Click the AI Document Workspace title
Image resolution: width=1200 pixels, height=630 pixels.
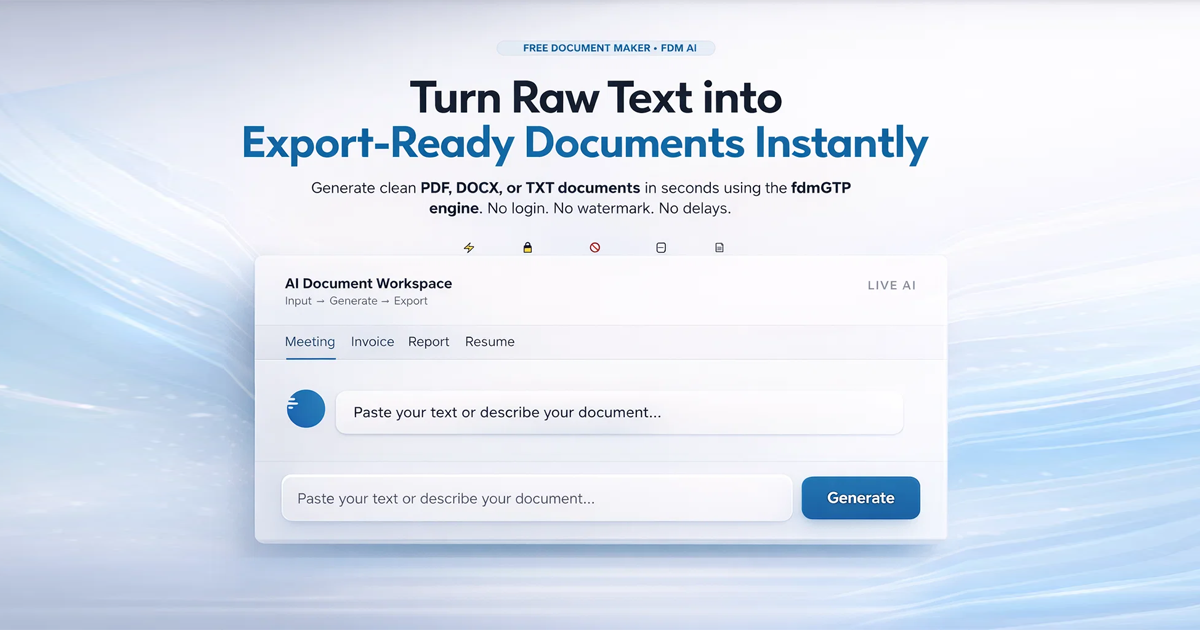pyautogui.click(x=369, y=283)
